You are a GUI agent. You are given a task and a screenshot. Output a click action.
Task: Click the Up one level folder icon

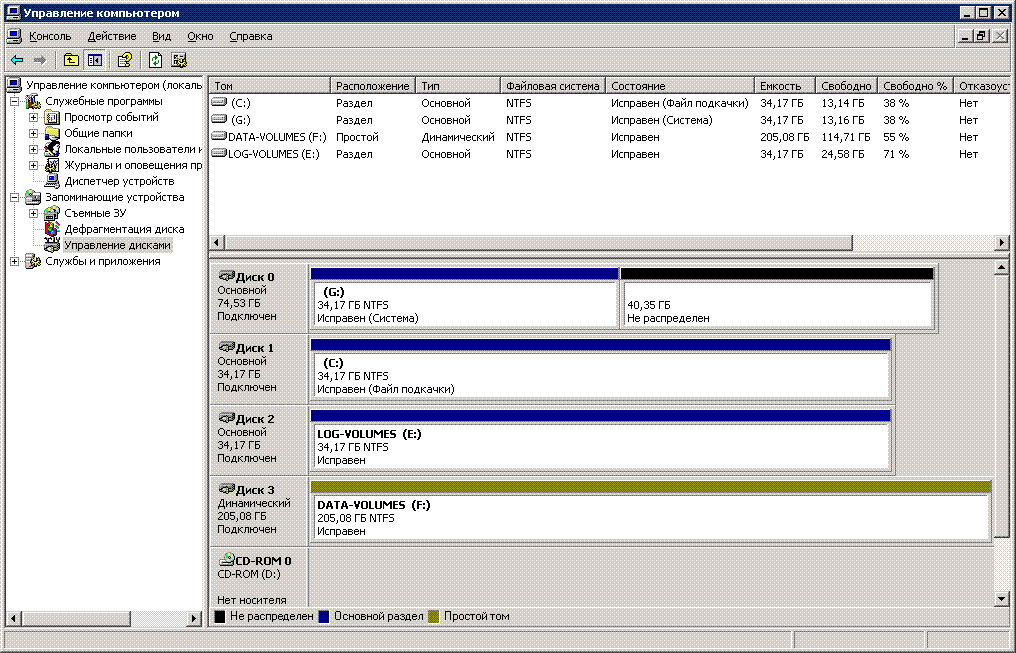(71, 60)
